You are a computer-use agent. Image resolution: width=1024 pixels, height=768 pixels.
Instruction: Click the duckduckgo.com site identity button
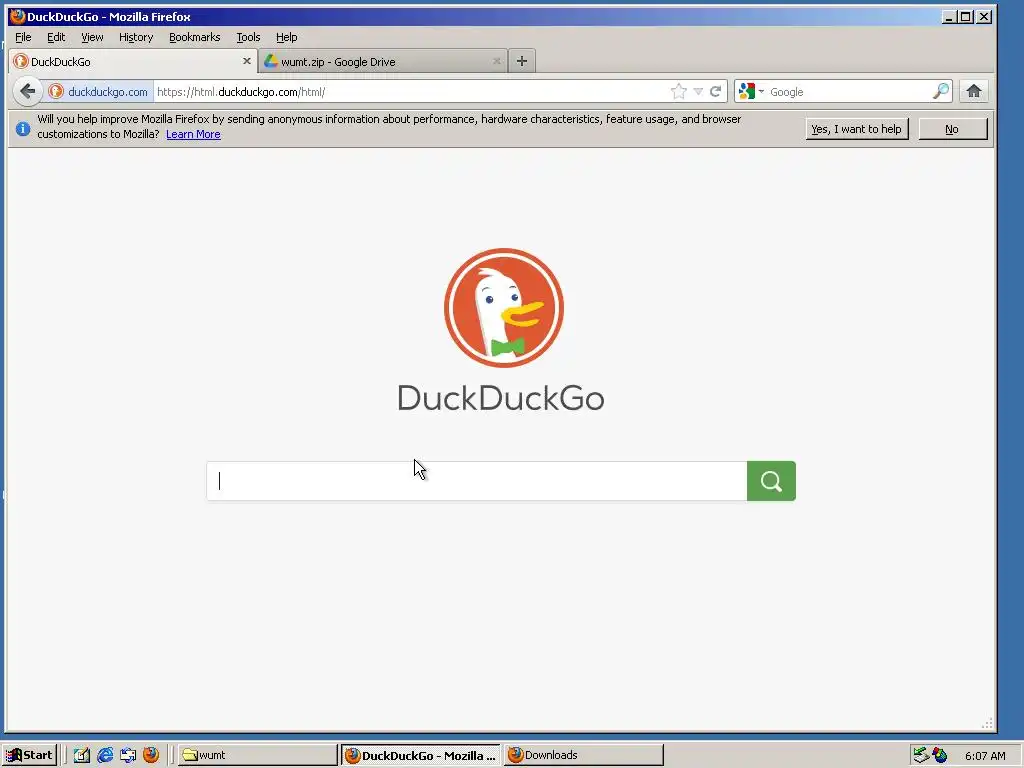point(99,91)
